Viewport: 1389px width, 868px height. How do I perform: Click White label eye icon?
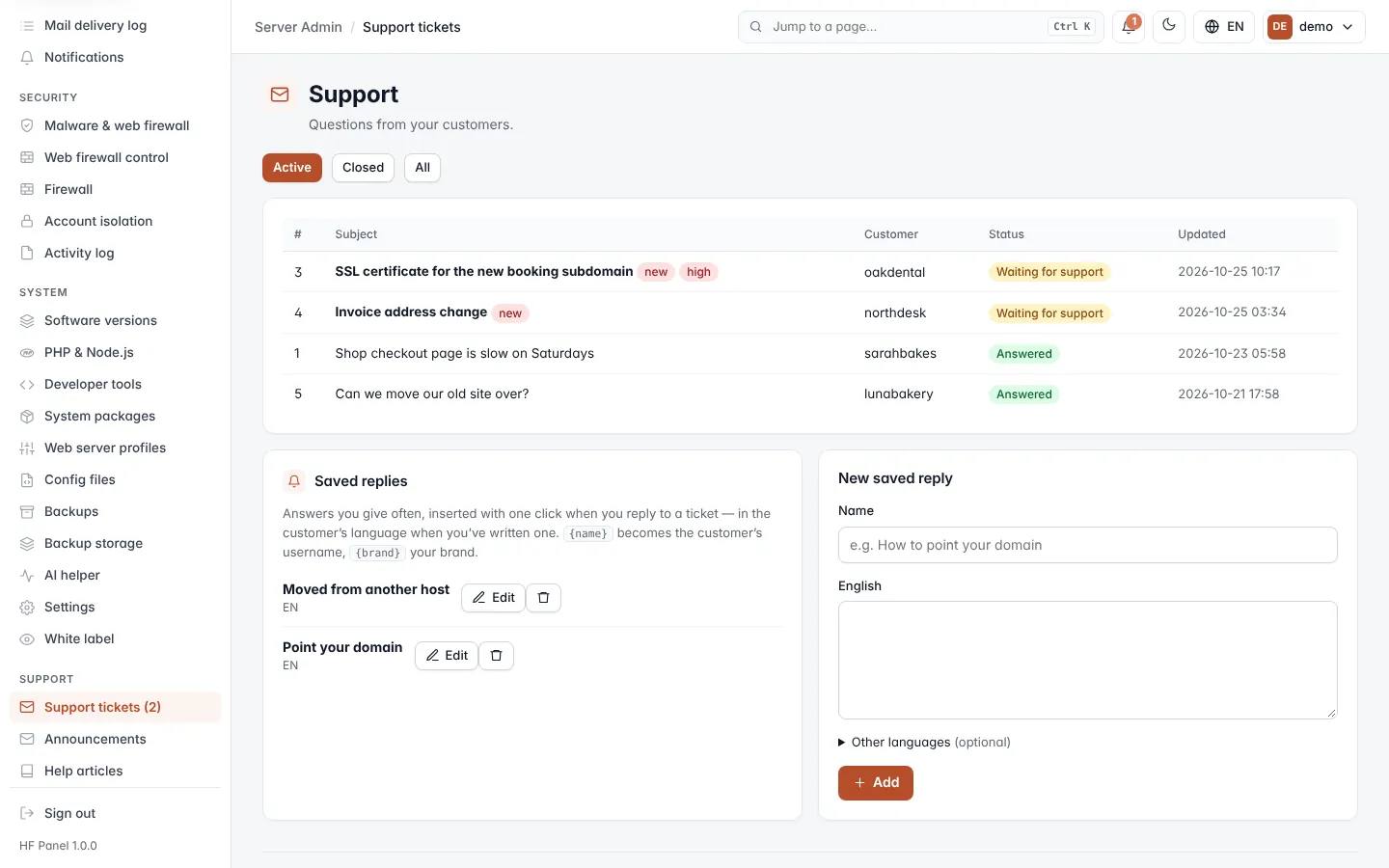(27, 638)
